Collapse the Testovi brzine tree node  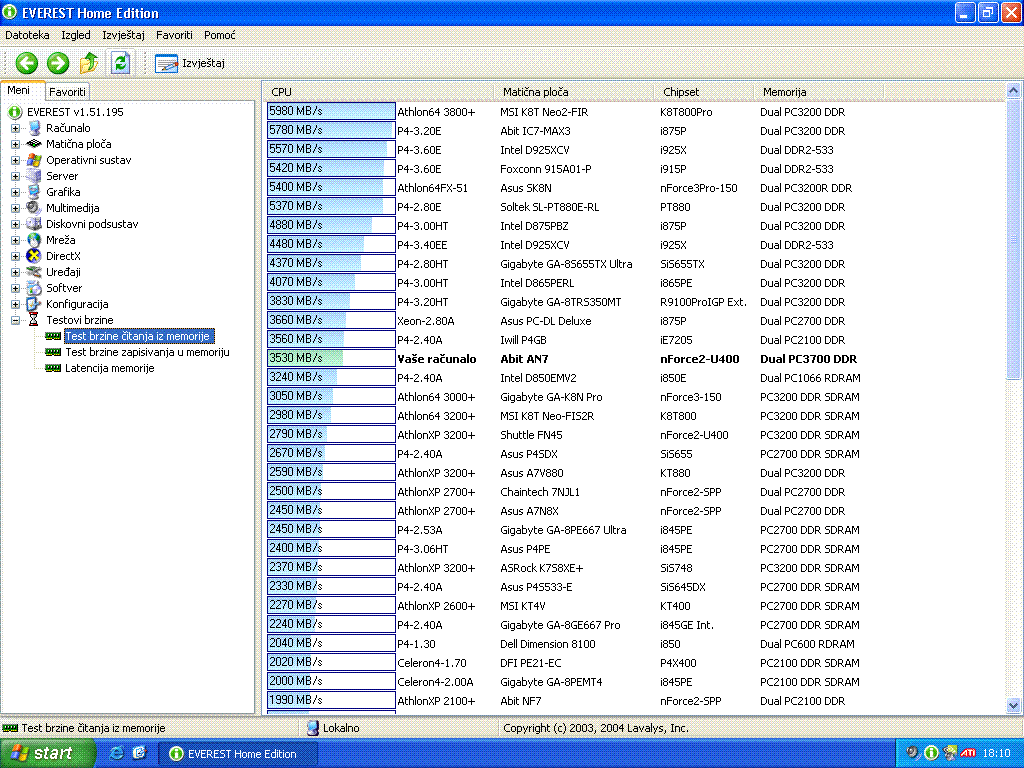tap(16, 320)
